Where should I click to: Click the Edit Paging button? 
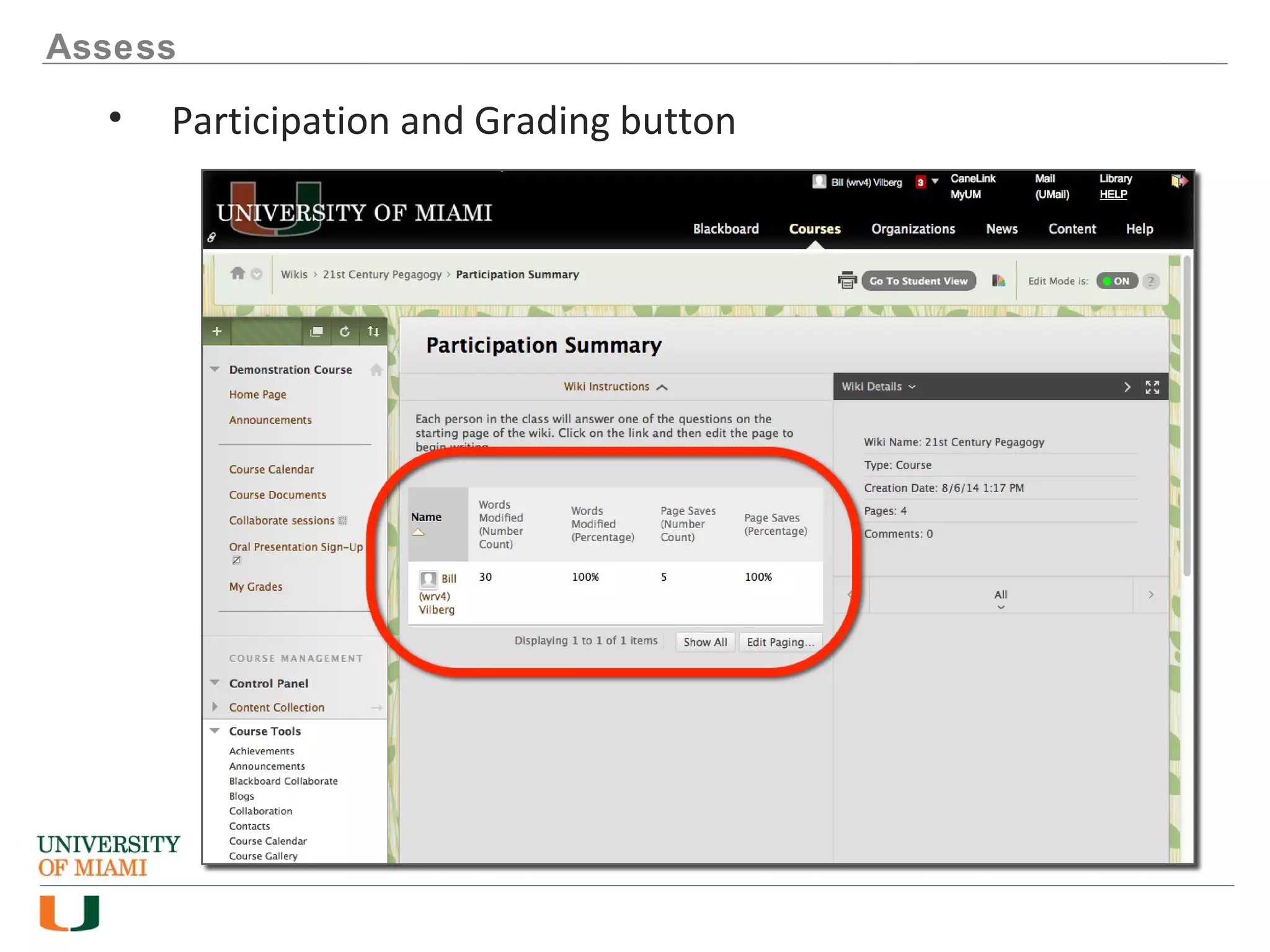(x=780, y=642)
